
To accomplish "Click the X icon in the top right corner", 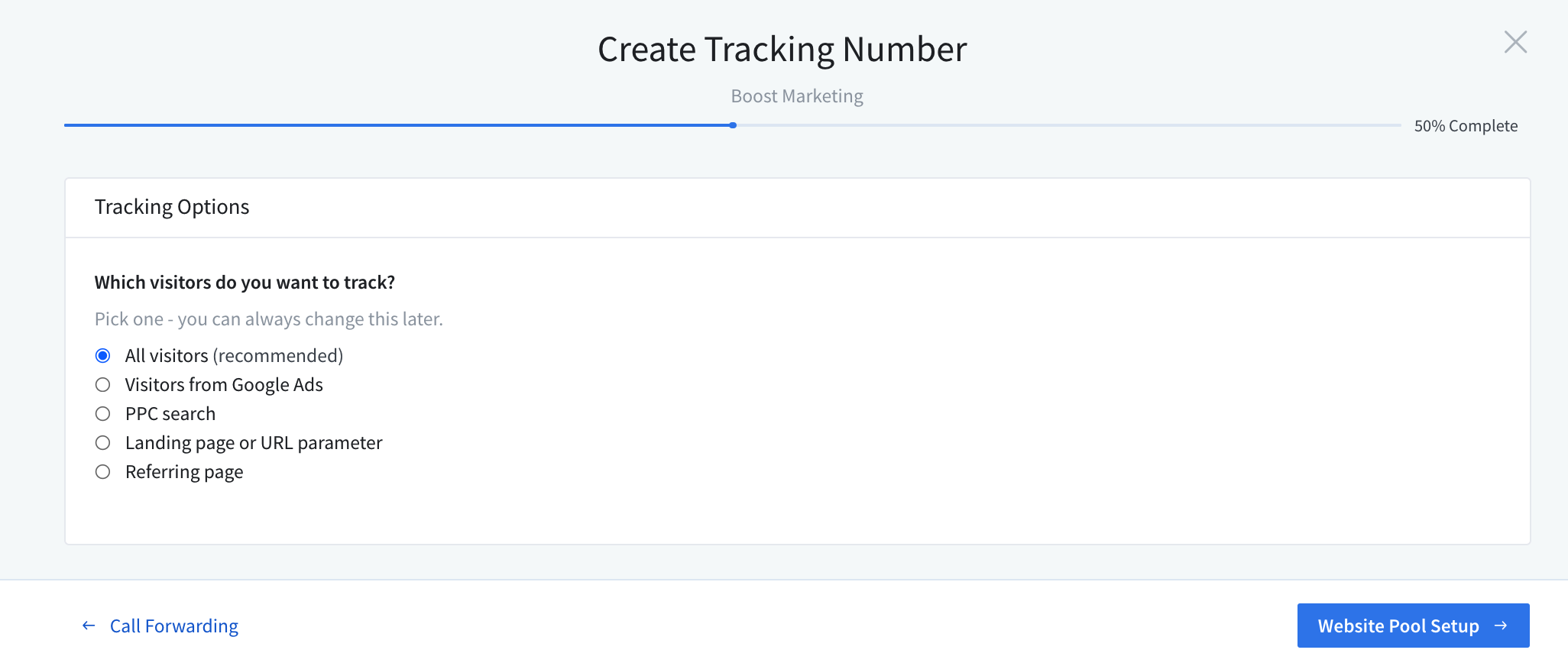I will (1515, 43).
